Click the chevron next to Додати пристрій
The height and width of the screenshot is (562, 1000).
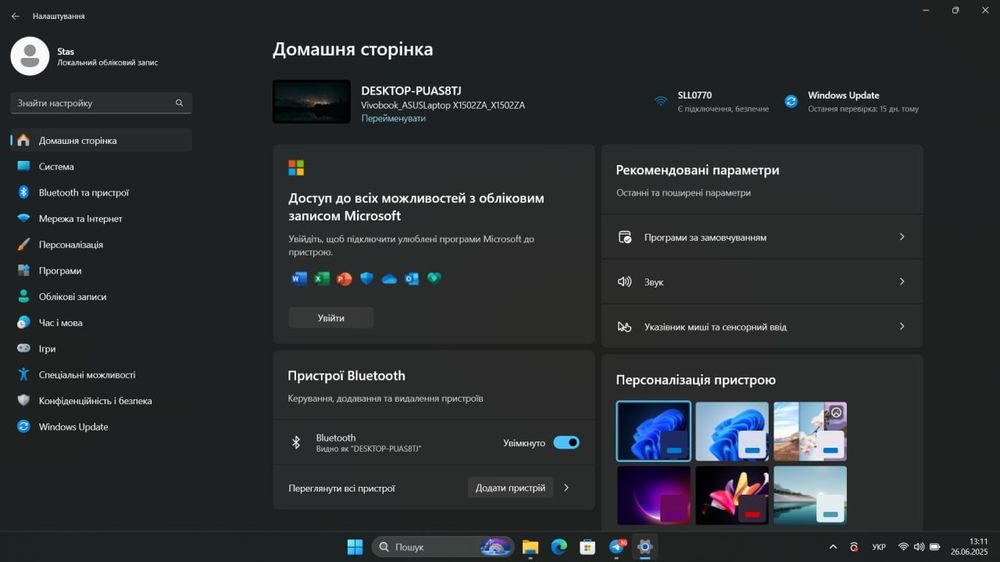pyautogui.click(x=566, y=487)
